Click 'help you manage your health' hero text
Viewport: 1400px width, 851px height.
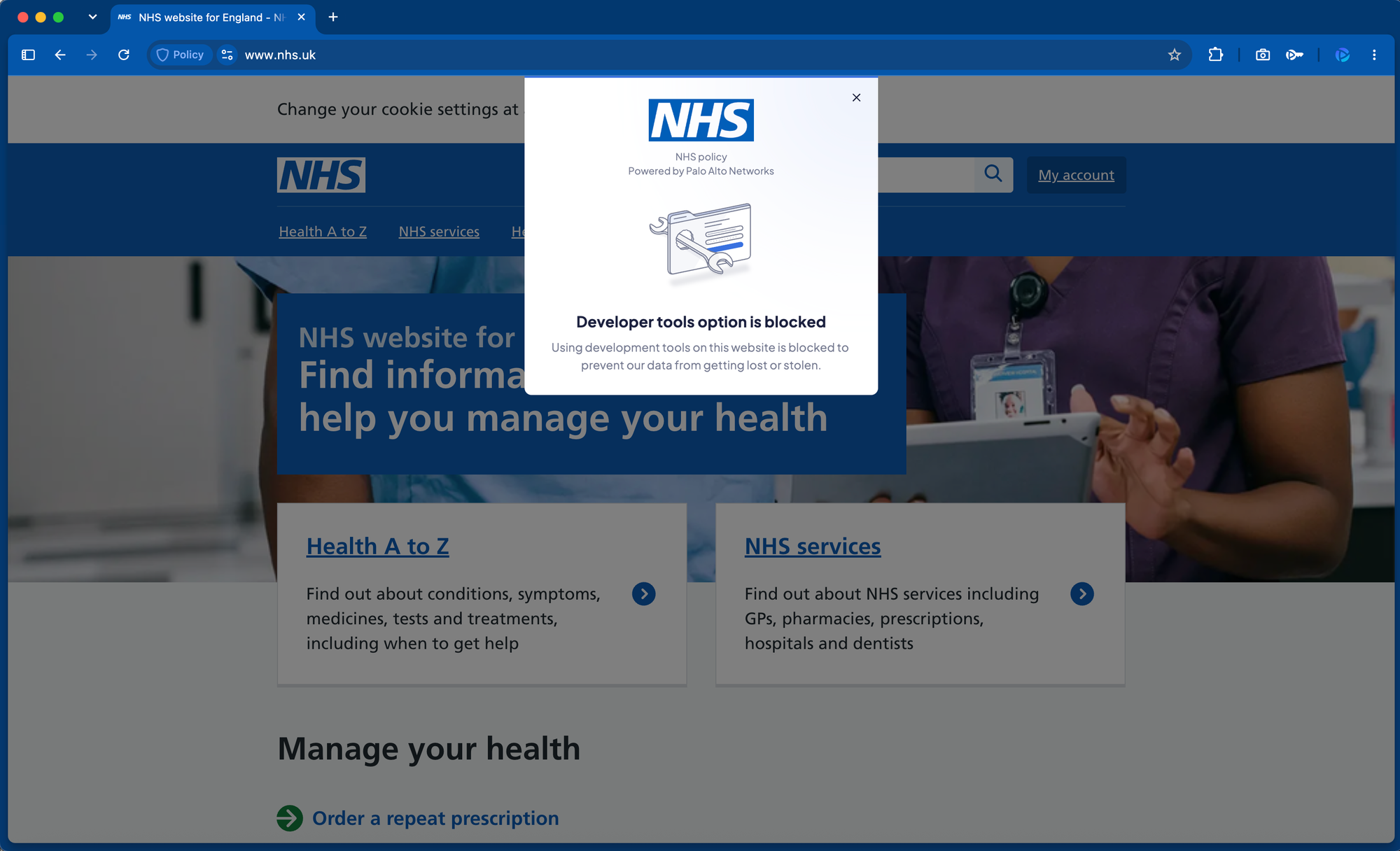coord(563,418)
